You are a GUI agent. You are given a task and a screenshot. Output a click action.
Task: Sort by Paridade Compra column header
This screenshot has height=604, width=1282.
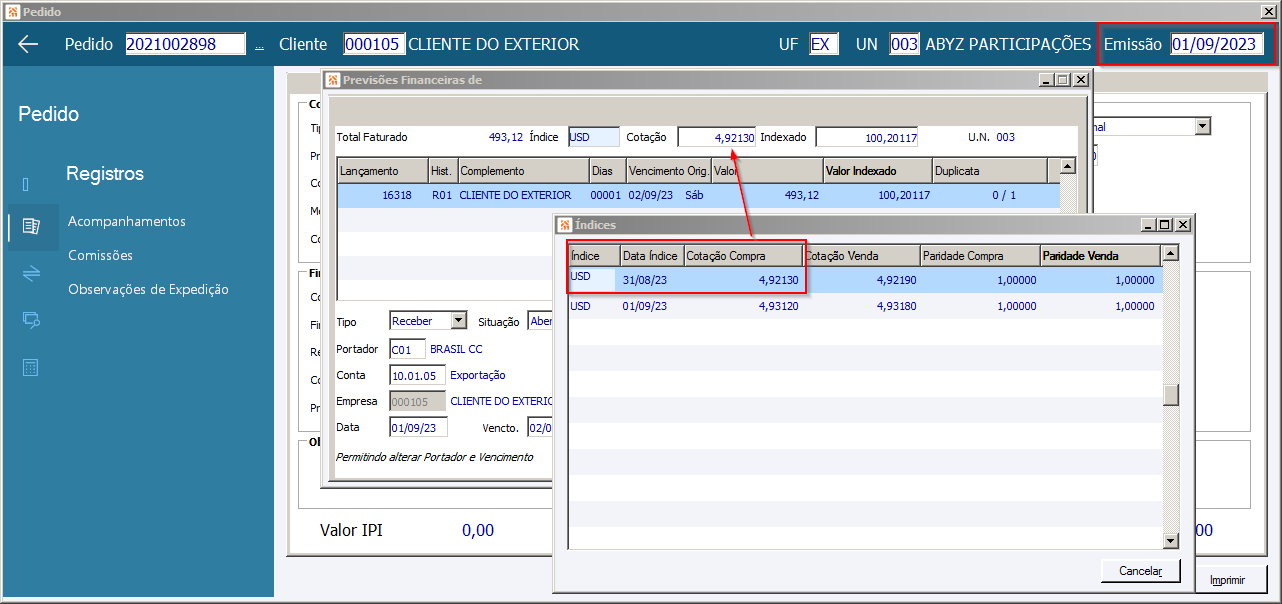(x=980, y=256)
